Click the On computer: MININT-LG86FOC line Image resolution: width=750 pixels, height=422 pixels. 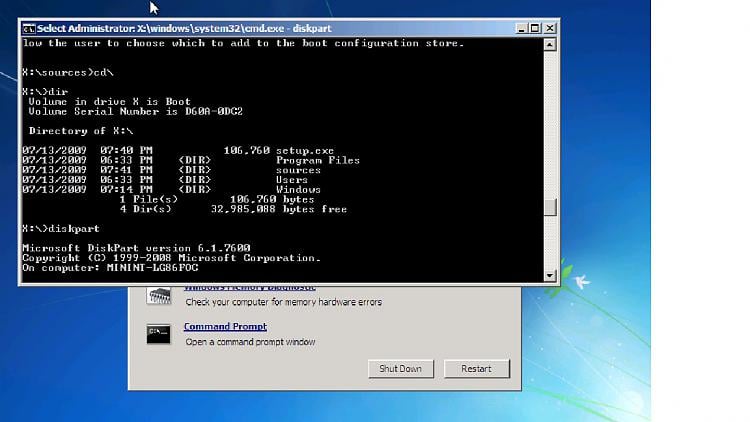[x=110, y=268]
